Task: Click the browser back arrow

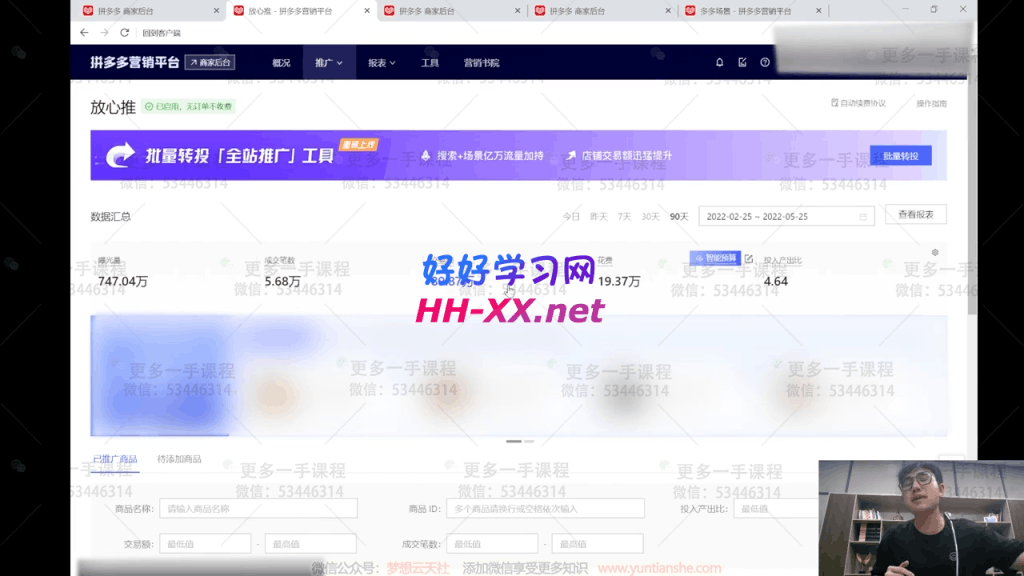Action: click(84, 32)
